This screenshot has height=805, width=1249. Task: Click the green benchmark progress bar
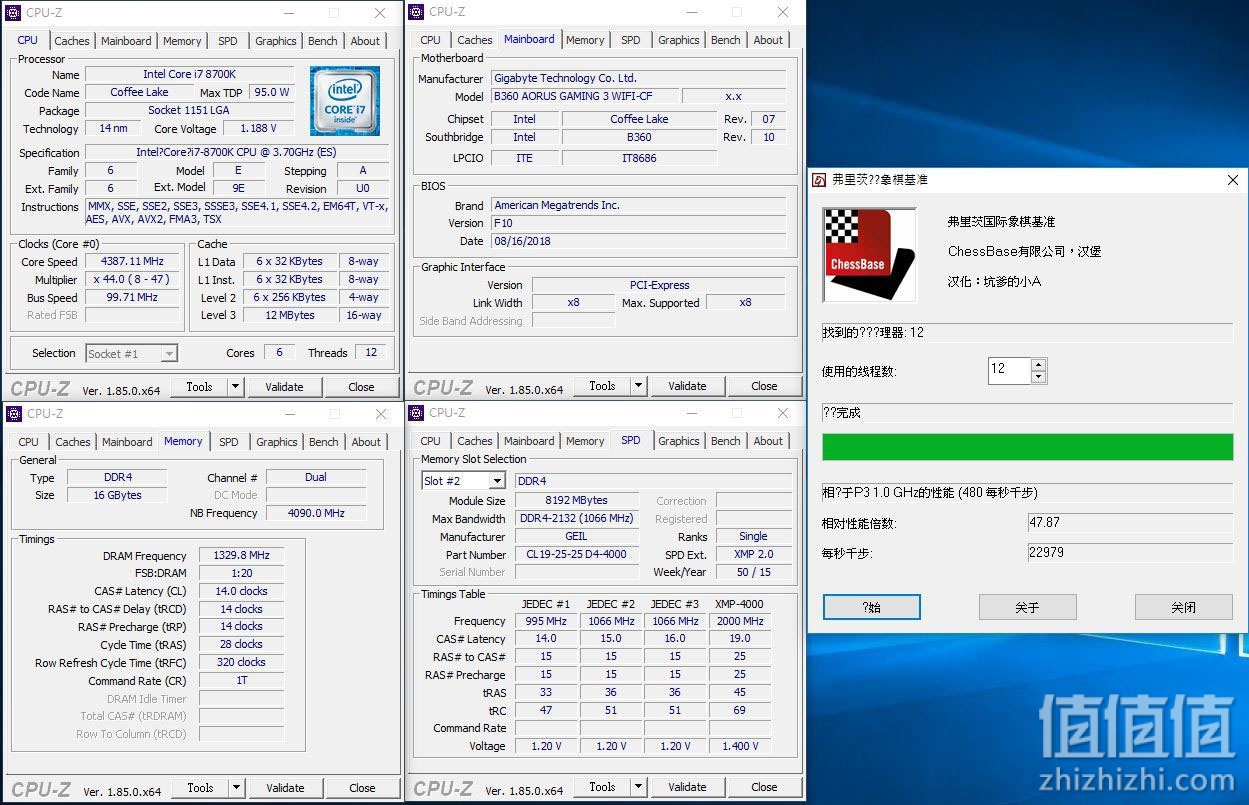pyautogui.click(x=1027, y=447)
